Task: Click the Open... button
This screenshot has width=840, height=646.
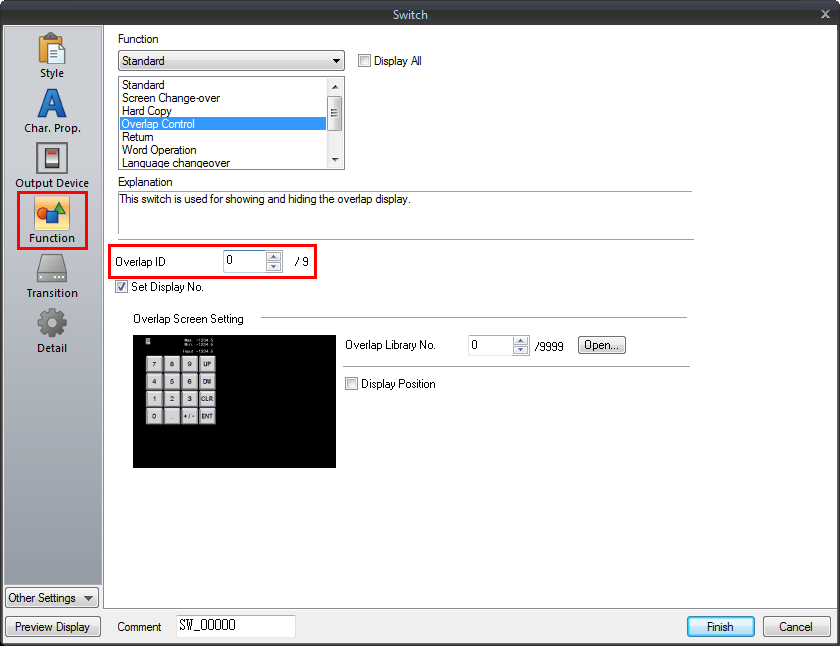Action: click(602, 345)
